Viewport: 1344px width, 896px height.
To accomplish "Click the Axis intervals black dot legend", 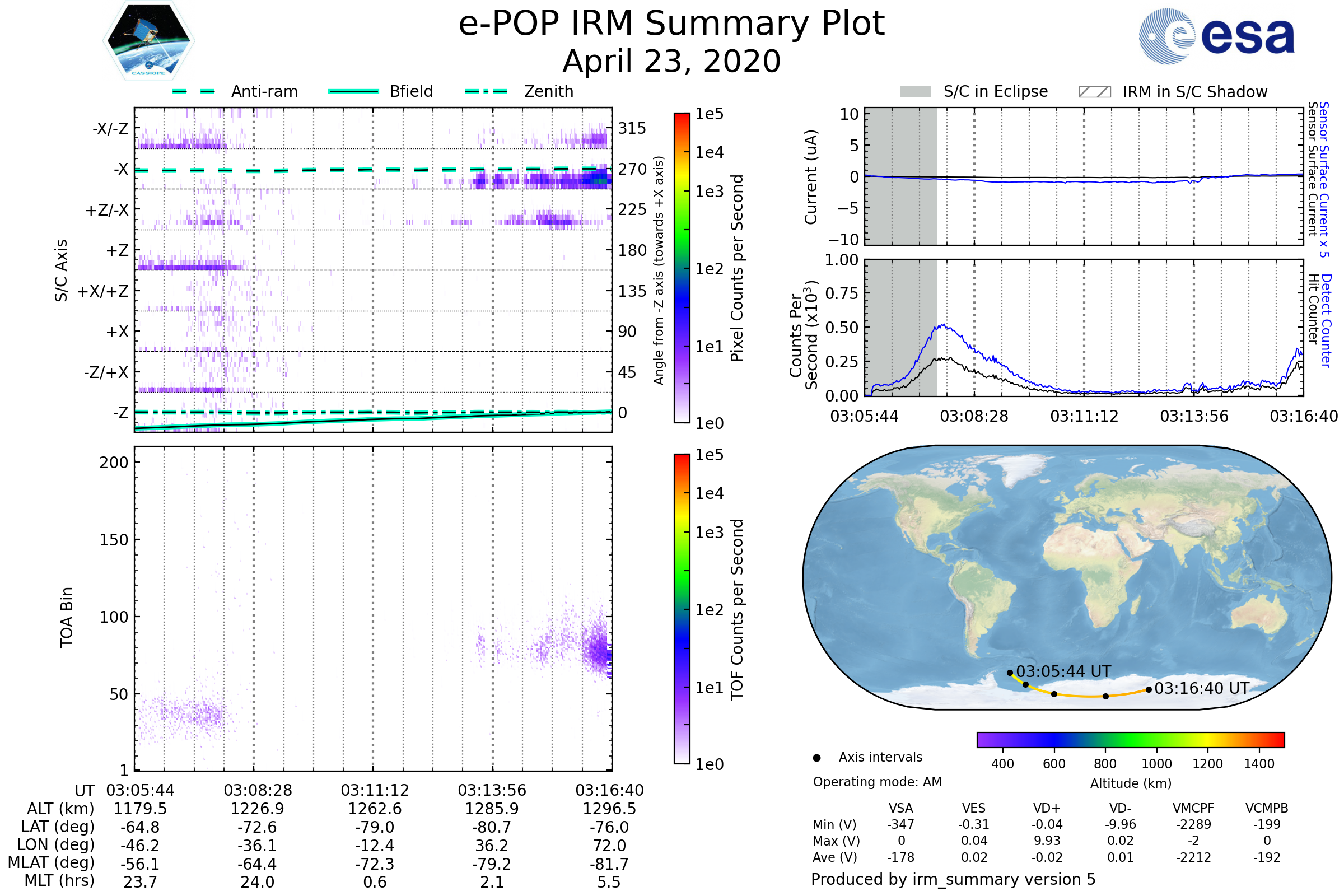I will pos(816,758).
